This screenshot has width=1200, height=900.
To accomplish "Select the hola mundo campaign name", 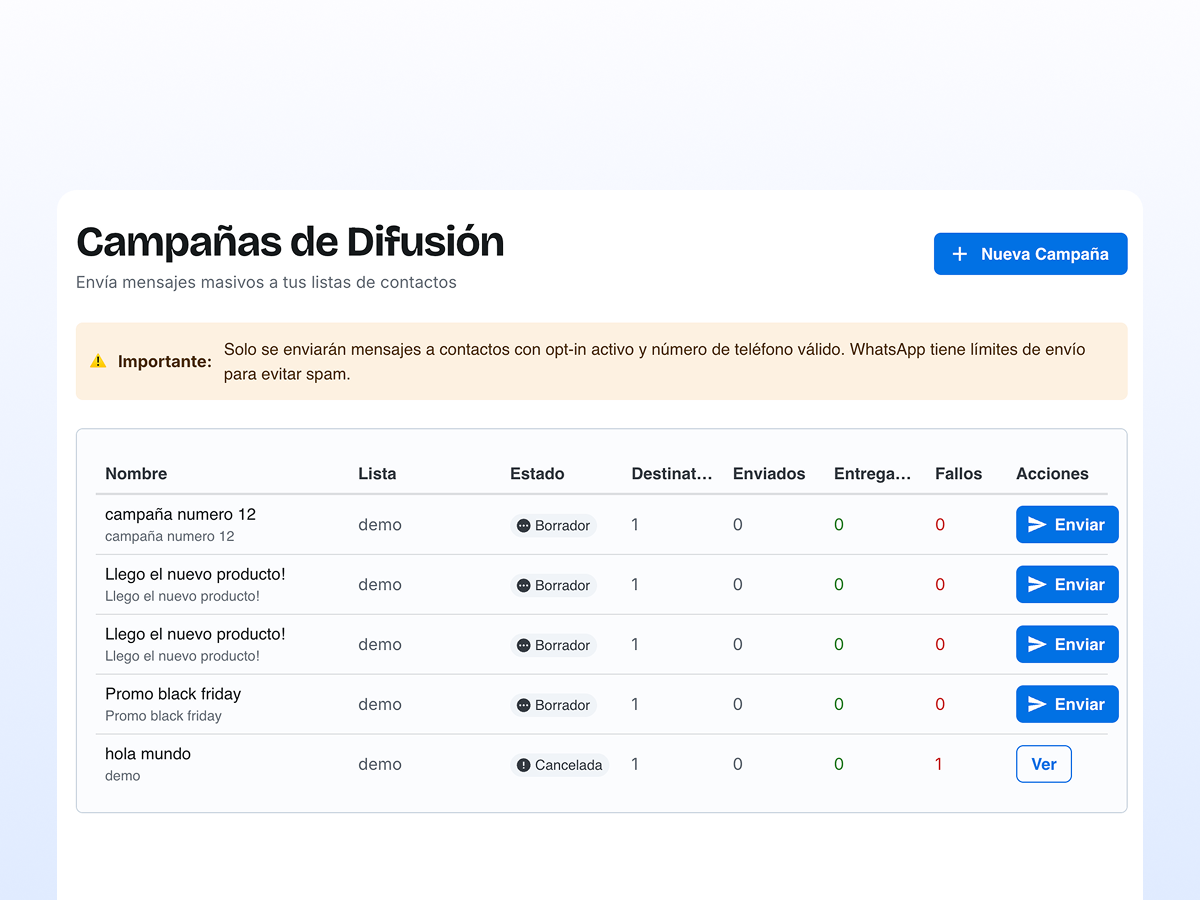I will (x=148, y=754).
